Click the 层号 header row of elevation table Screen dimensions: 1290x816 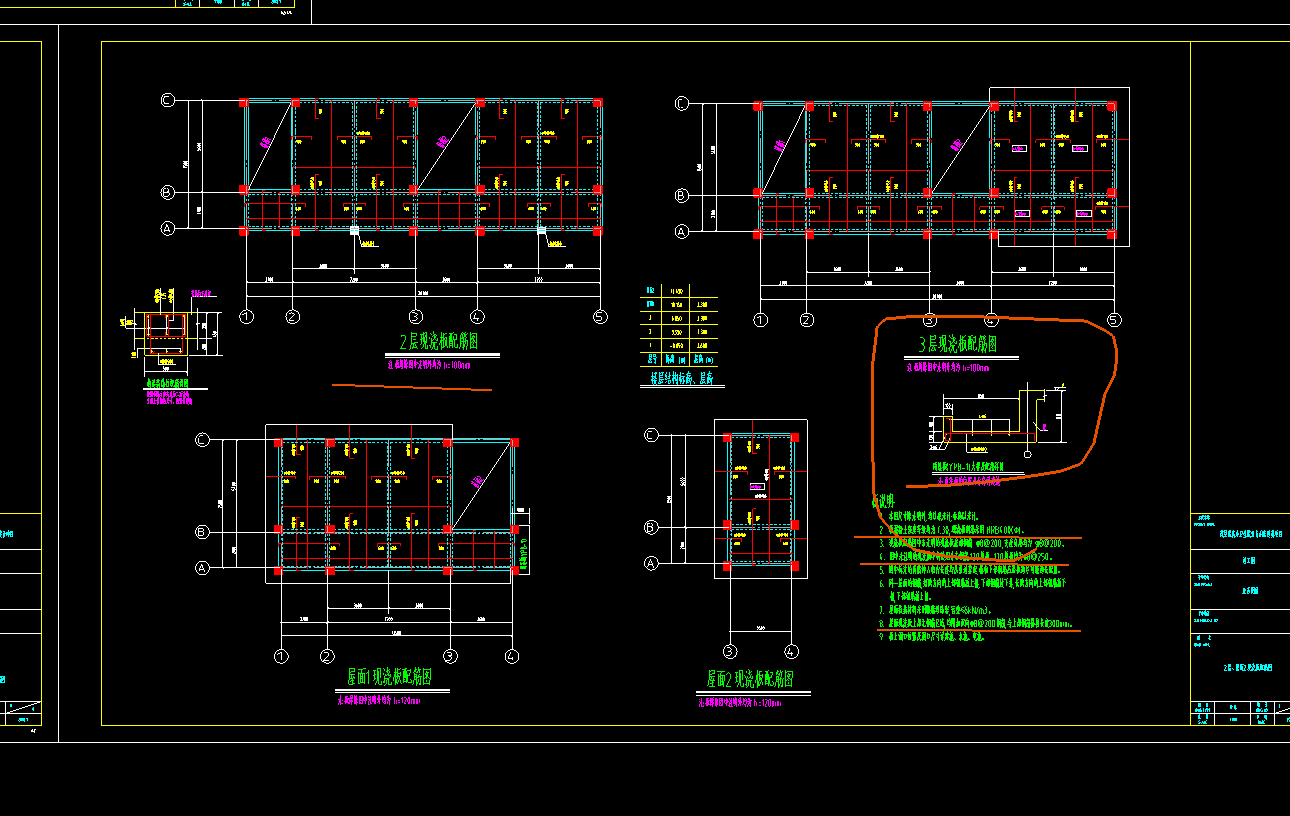(x=680, y=357)
